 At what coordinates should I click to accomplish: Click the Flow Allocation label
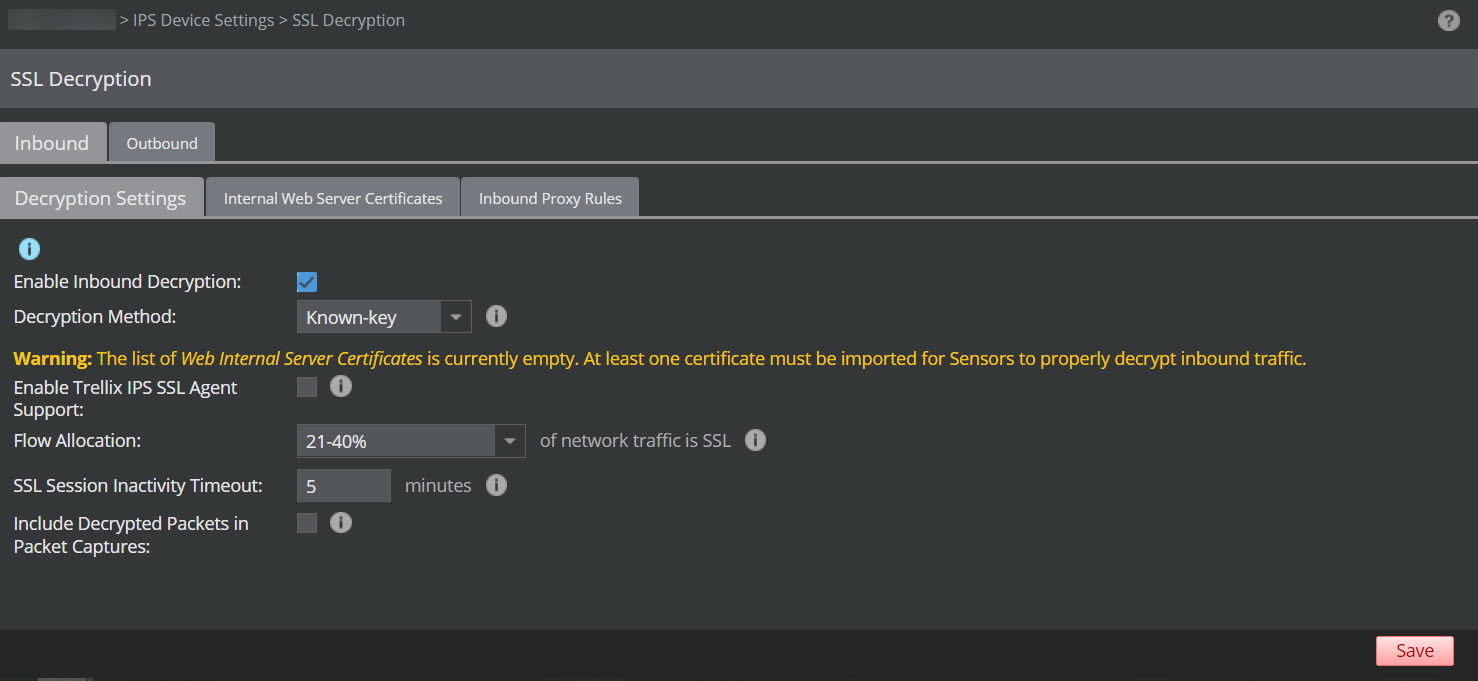click(77, 440)
